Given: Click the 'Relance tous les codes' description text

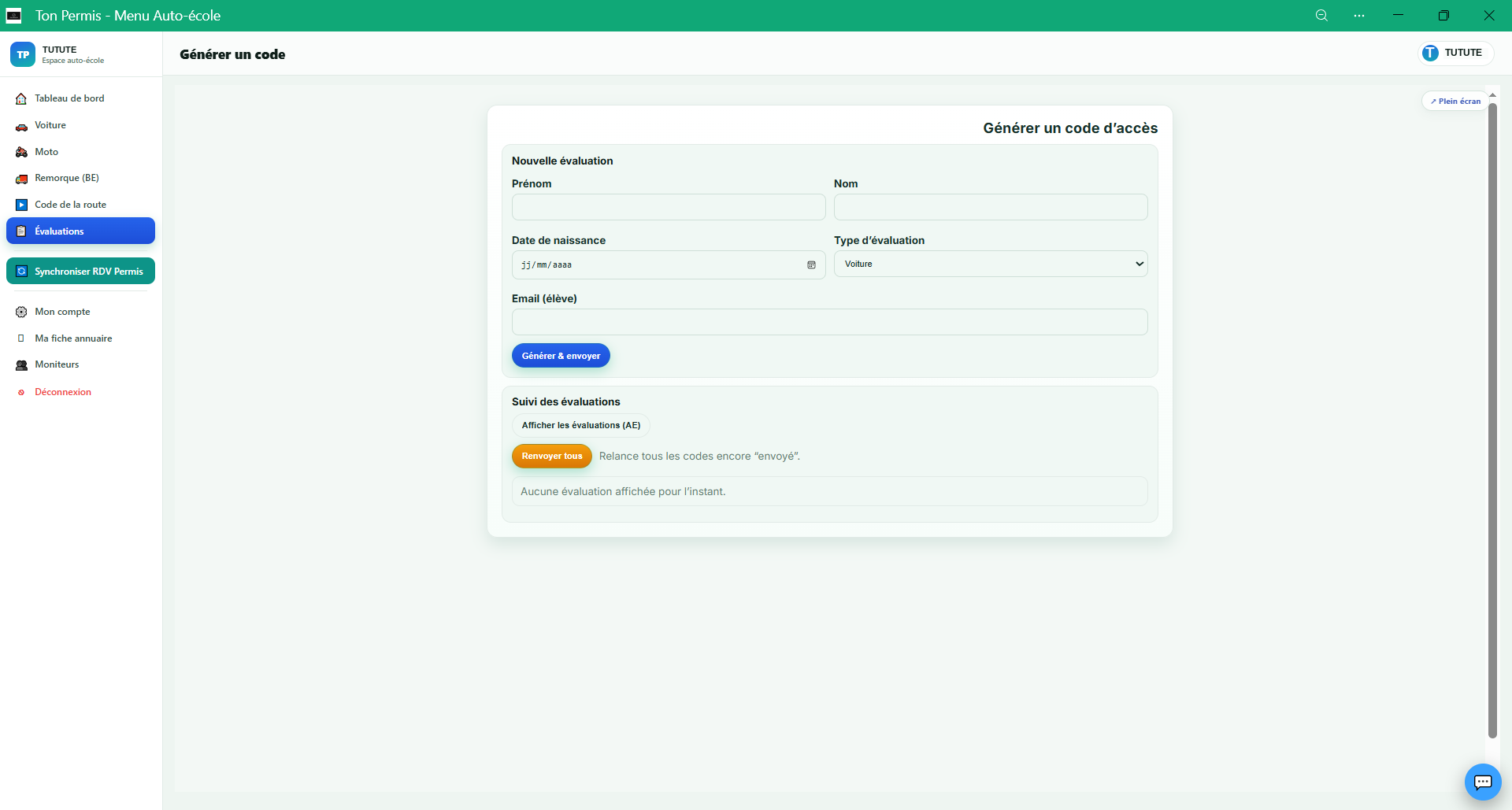Looking at the screenshot, I should pos(699,456).
